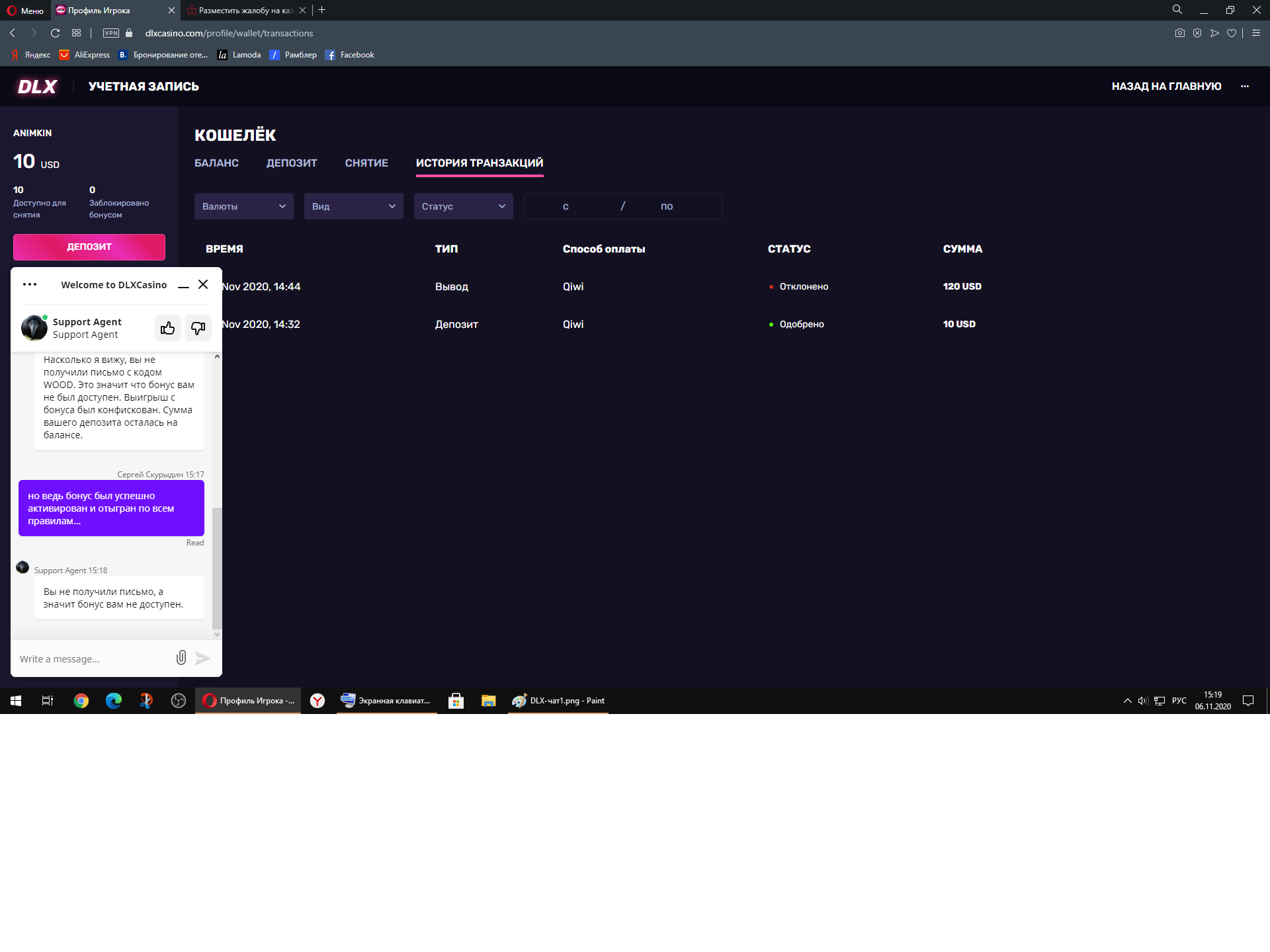Toggle the VPN badge in address bar
1270x952 pixels.
[x=111, y=33]
